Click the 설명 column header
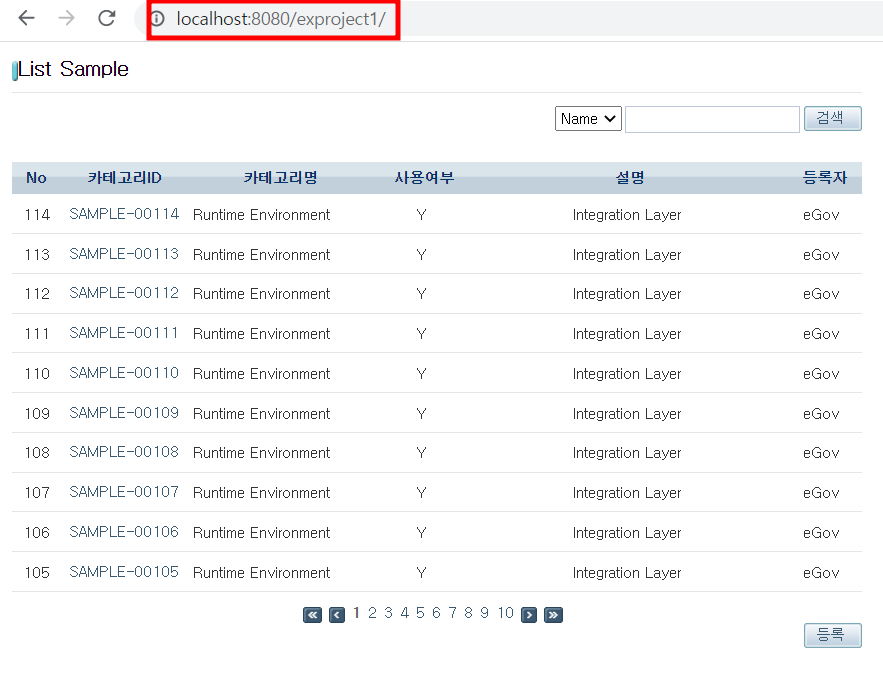Image resolution: width=883 pixels, height=691 pixels. [630, 178]
